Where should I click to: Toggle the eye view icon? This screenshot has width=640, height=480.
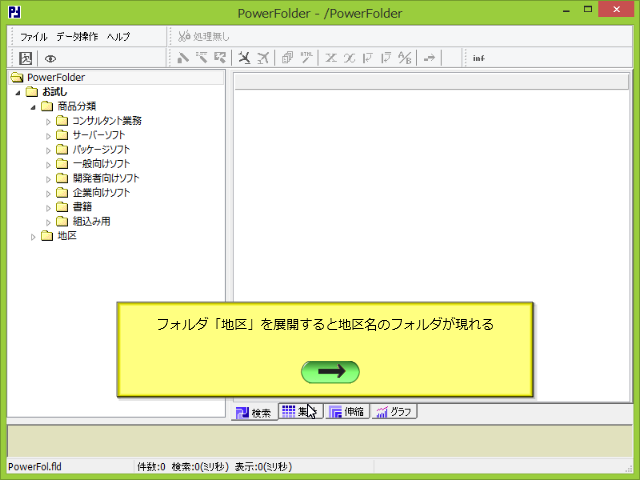[50, 59]
